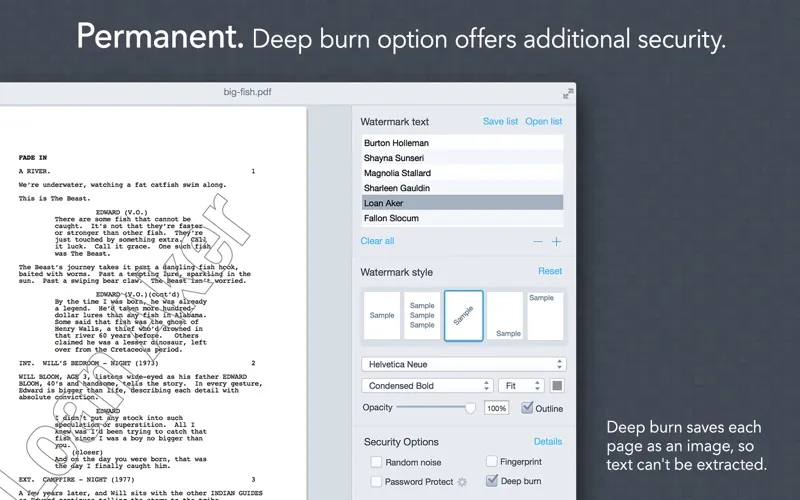Open Security Options Details link

[x=548, y=441]
